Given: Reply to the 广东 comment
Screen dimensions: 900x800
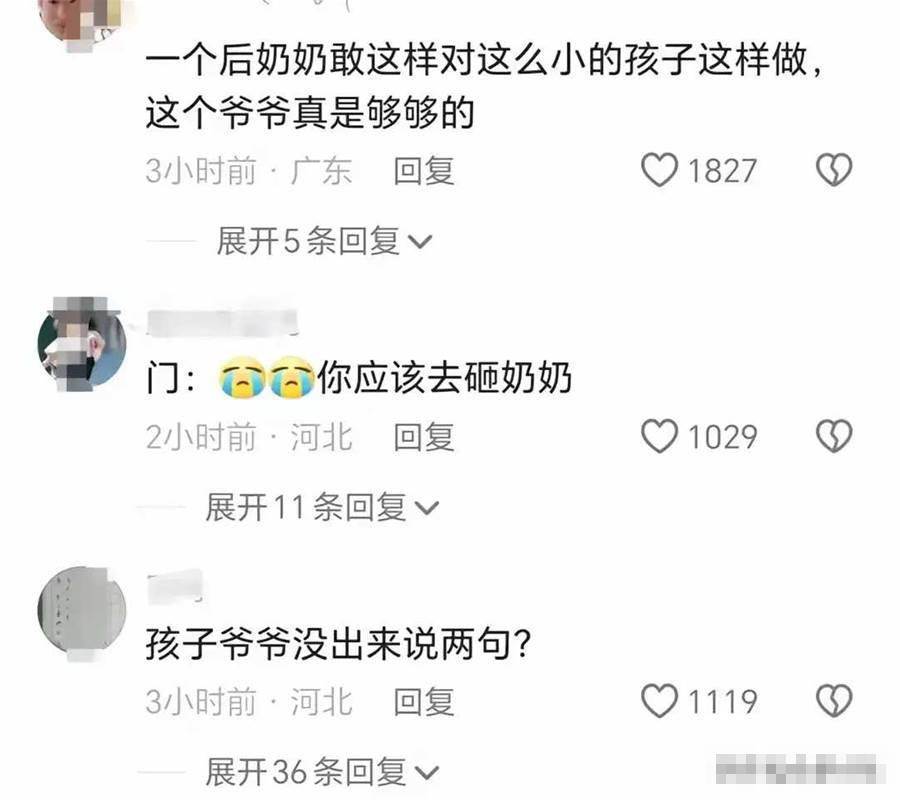Looking at the screenshot, I should (424, 171).
